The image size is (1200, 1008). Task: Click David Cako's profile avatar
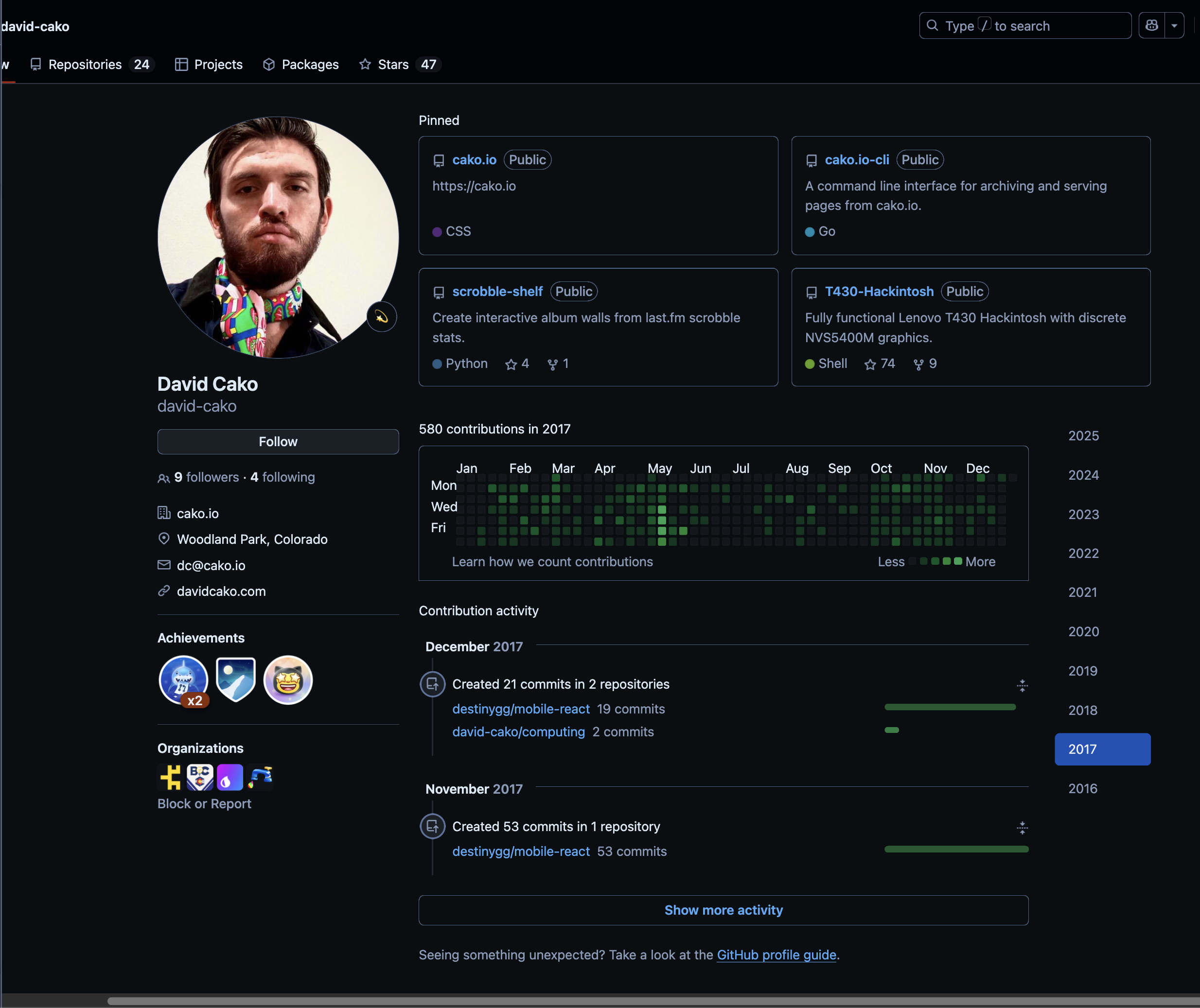278,238
